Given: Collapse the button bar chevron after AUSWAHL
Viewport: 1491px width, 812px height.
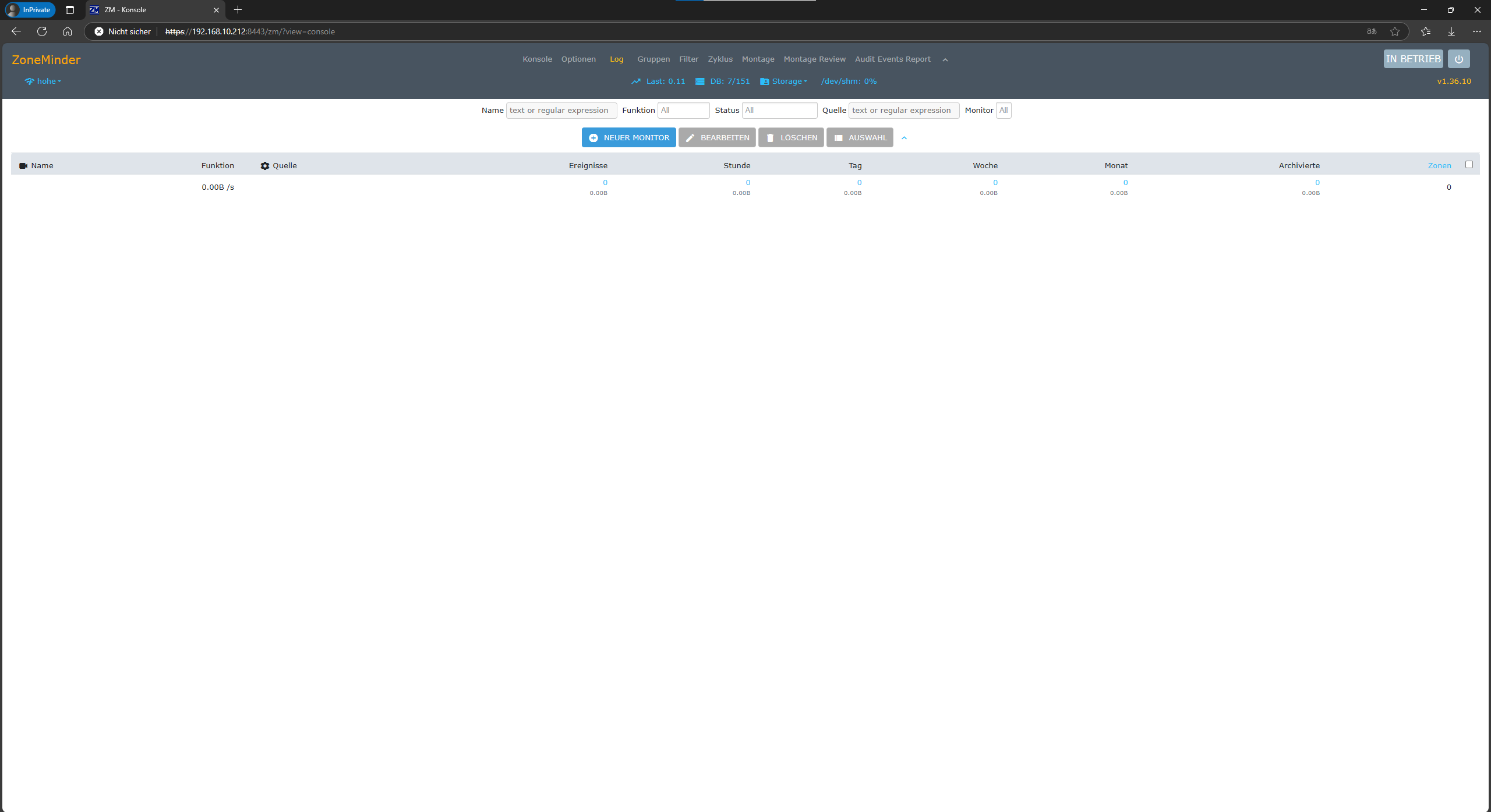Looking at the screenshot, I should [x=904, y=138].
